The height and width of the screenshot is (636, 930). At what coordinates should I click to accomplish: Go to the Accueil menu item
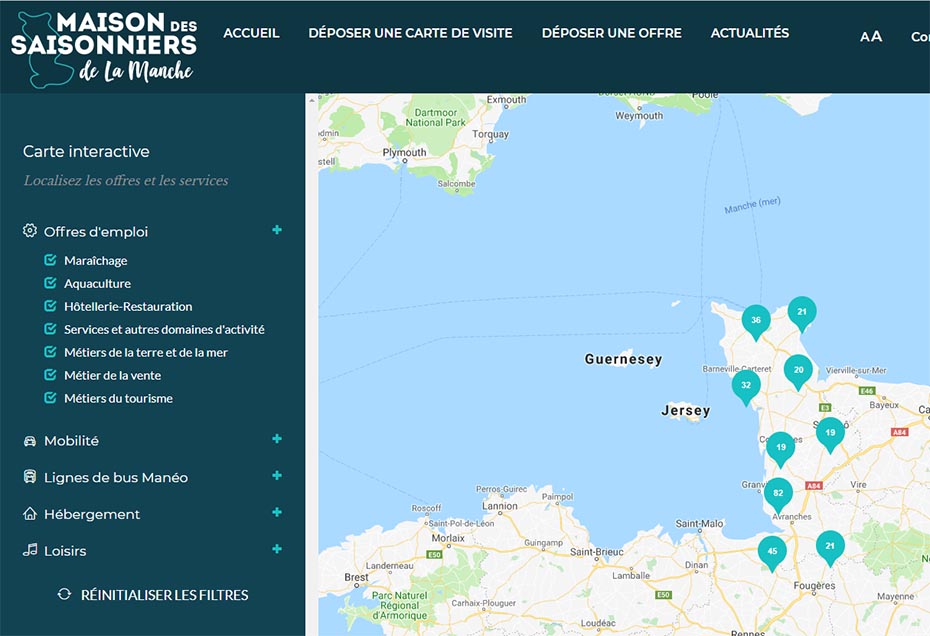pyautogui.click(x=251, y=33)
